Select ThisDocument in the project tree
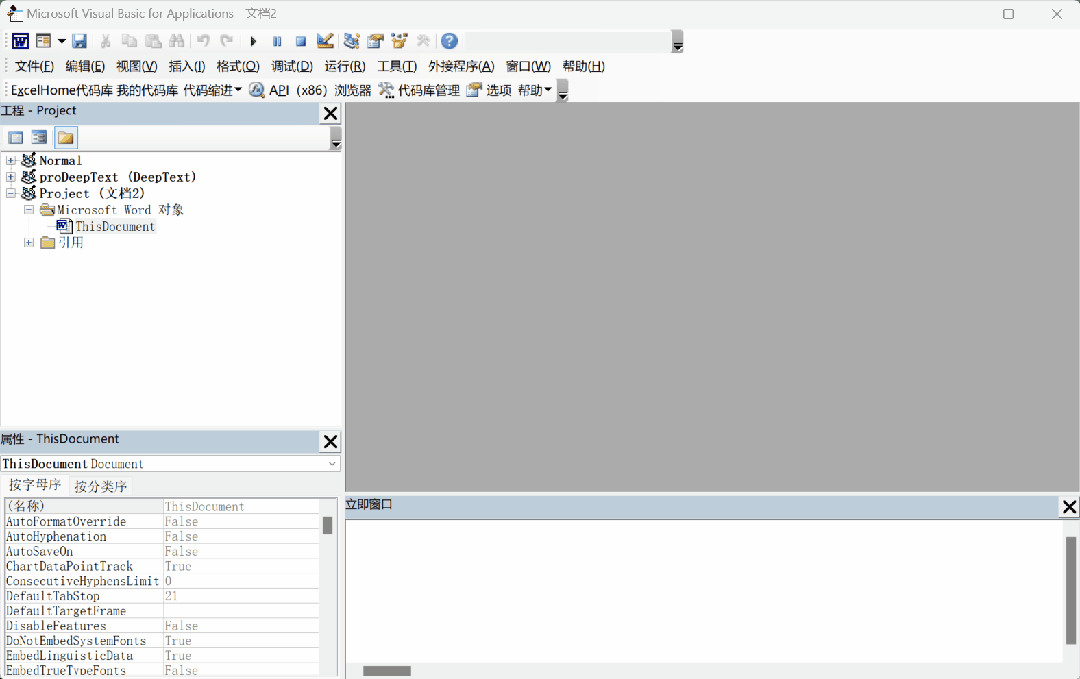 click(114, 227)
